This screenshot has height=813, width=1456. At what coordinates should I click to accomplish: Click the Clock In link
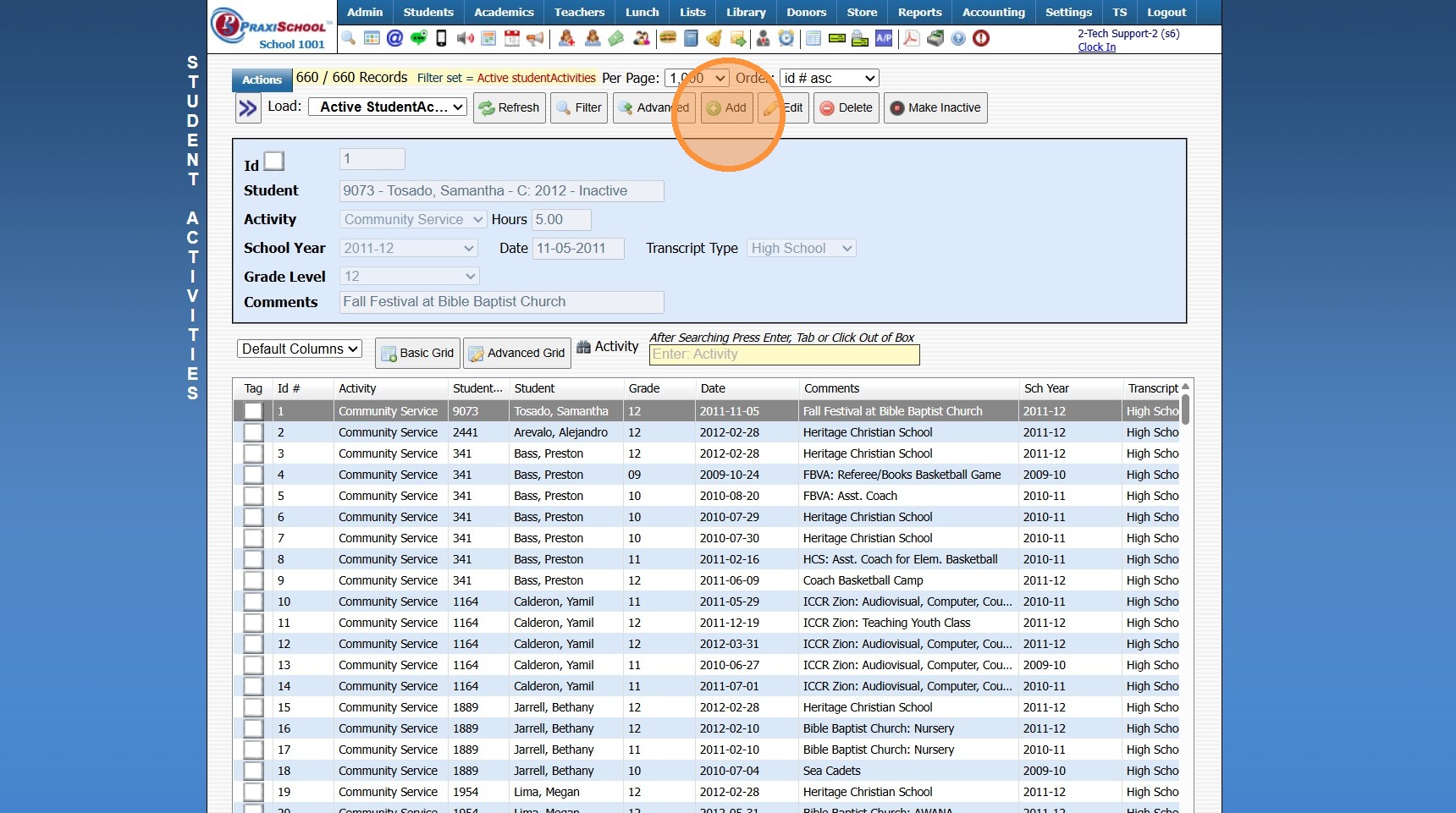point(1096,47)
